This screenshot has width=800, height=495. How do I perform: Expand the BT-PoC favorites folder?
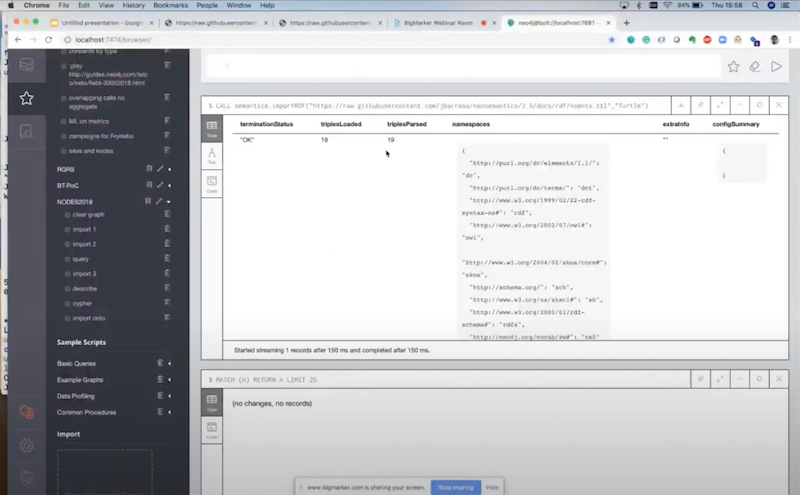pos(169,185)
